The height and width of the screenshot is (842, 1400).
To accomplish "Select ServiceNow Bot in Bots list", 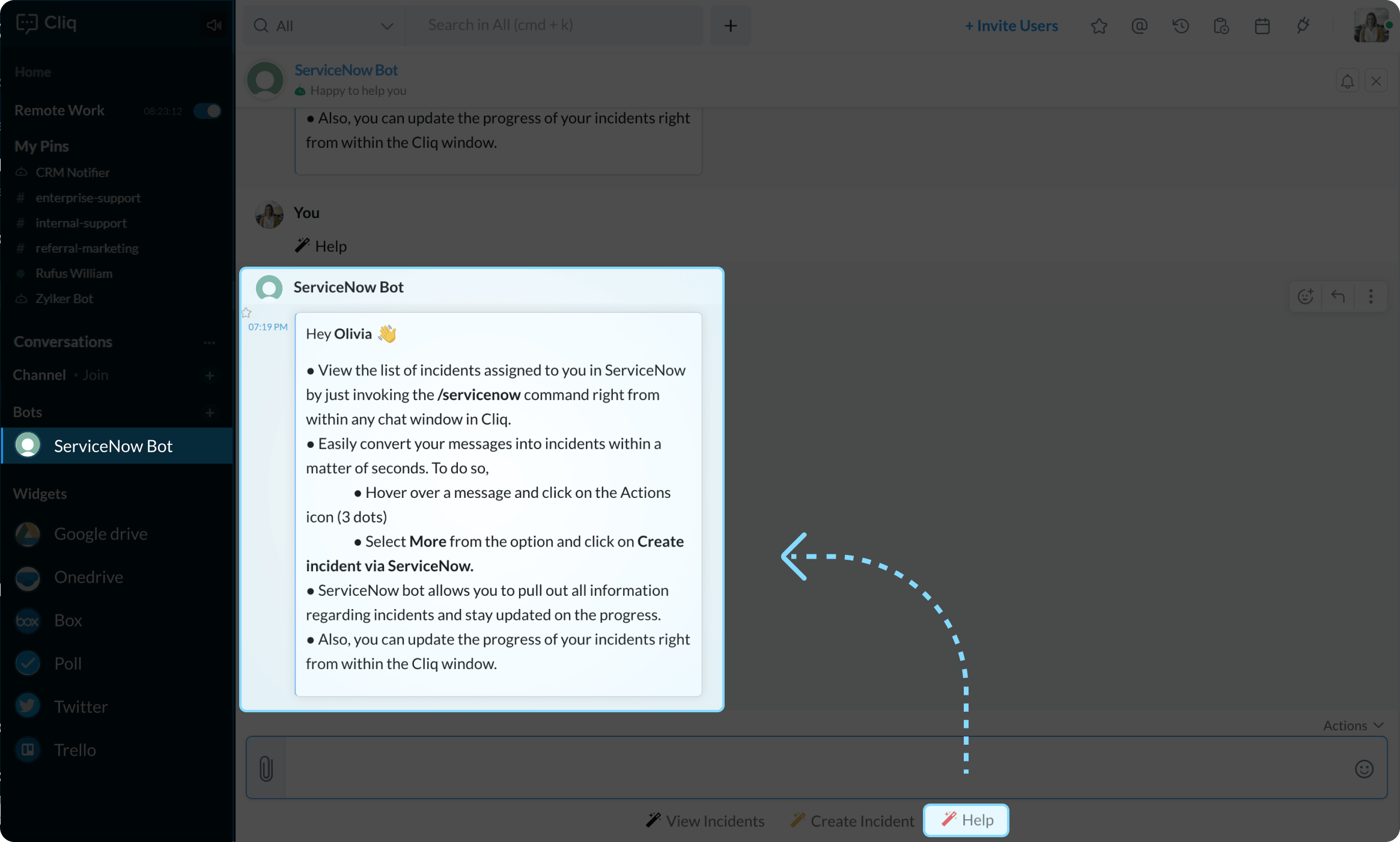I will click(x=117, y=446).
